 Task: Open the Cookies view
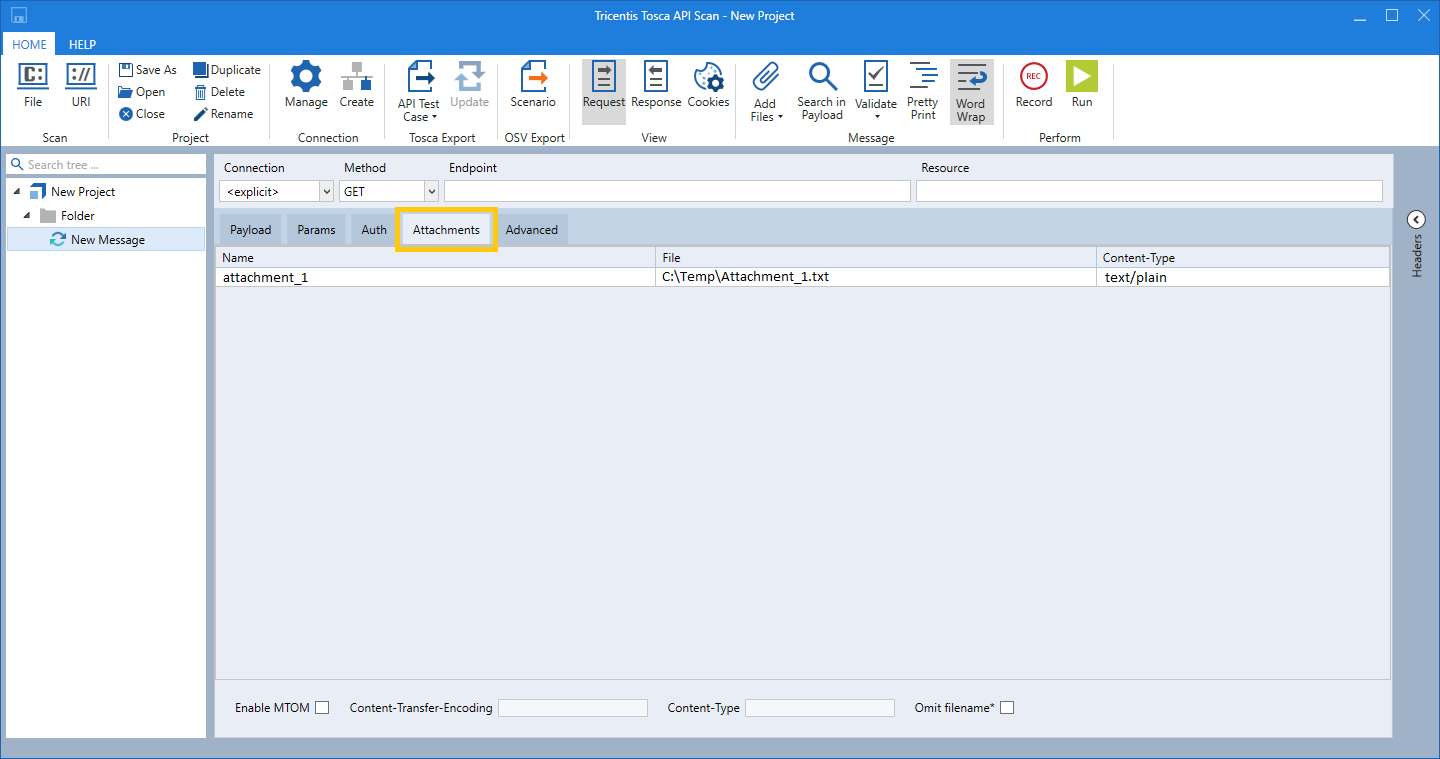coord(708,77)
